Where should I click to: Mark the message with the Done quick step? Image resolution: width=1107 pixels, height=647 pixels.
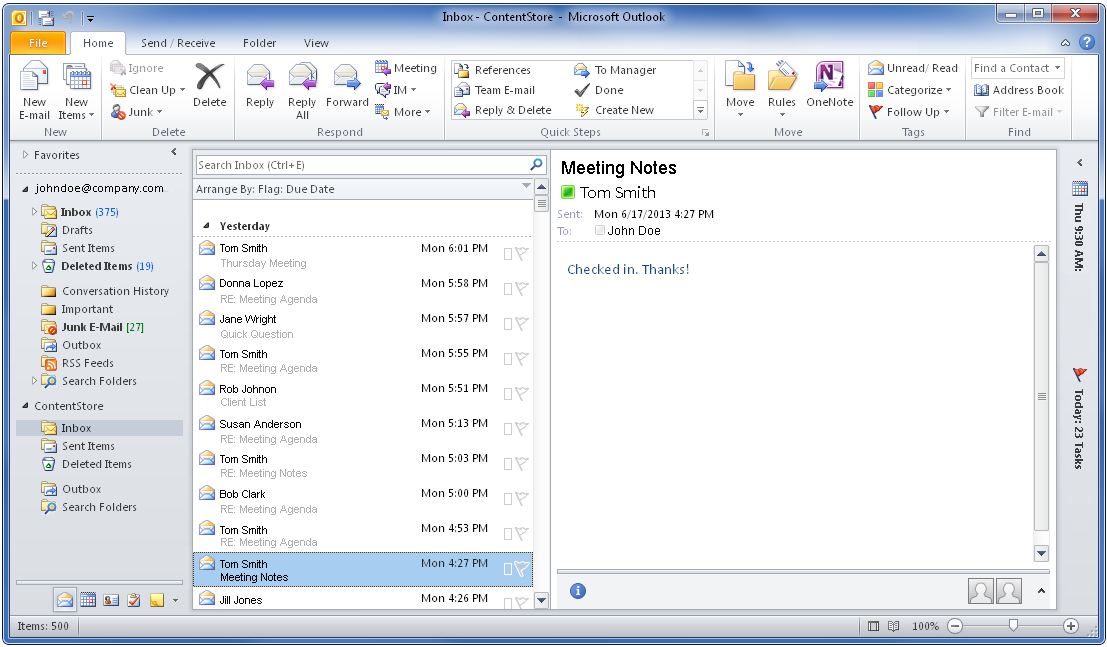pos(599,90)
